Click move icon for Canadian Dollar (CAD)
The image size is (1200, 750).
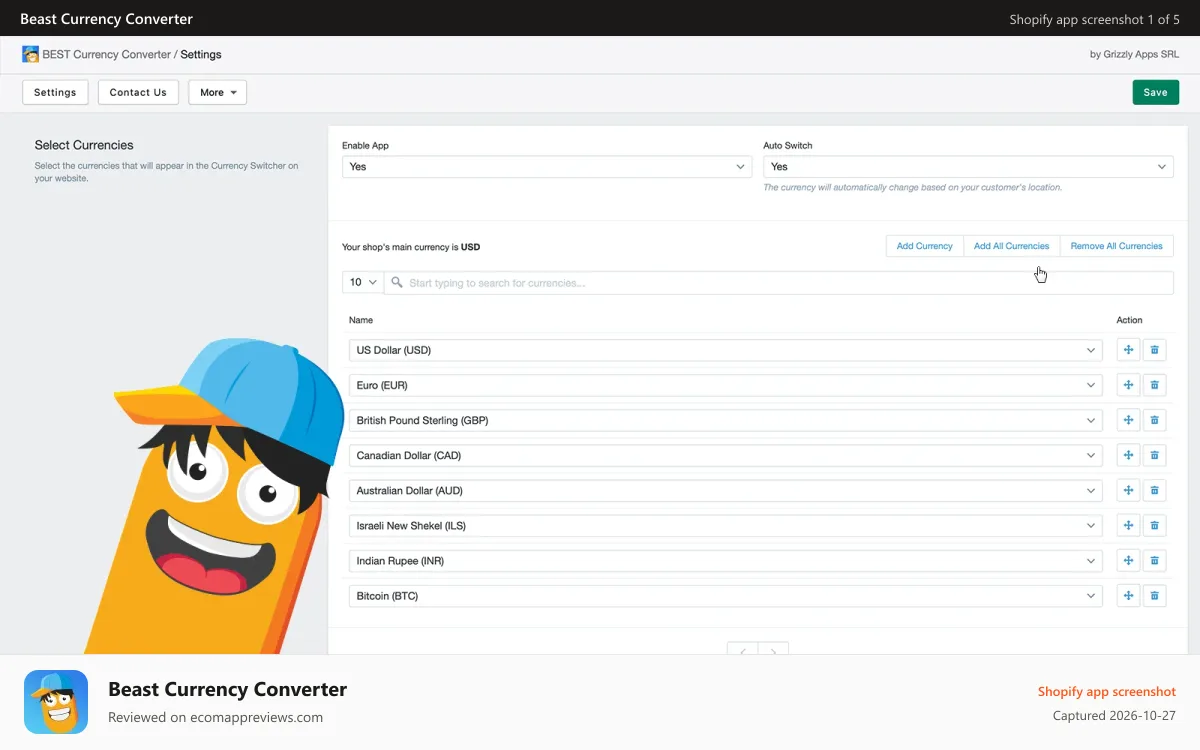click(1128, 455)
